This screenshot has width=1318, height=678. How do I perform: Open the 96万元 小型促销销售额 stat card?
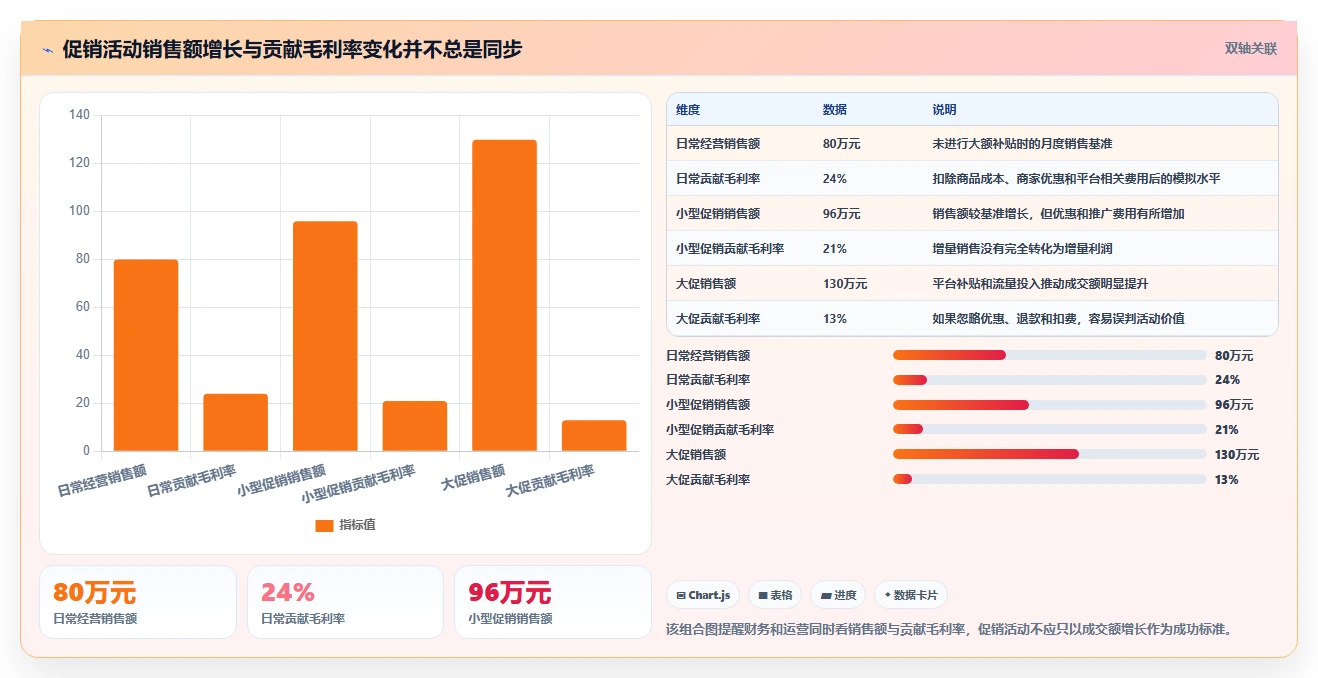pos(553,602)
